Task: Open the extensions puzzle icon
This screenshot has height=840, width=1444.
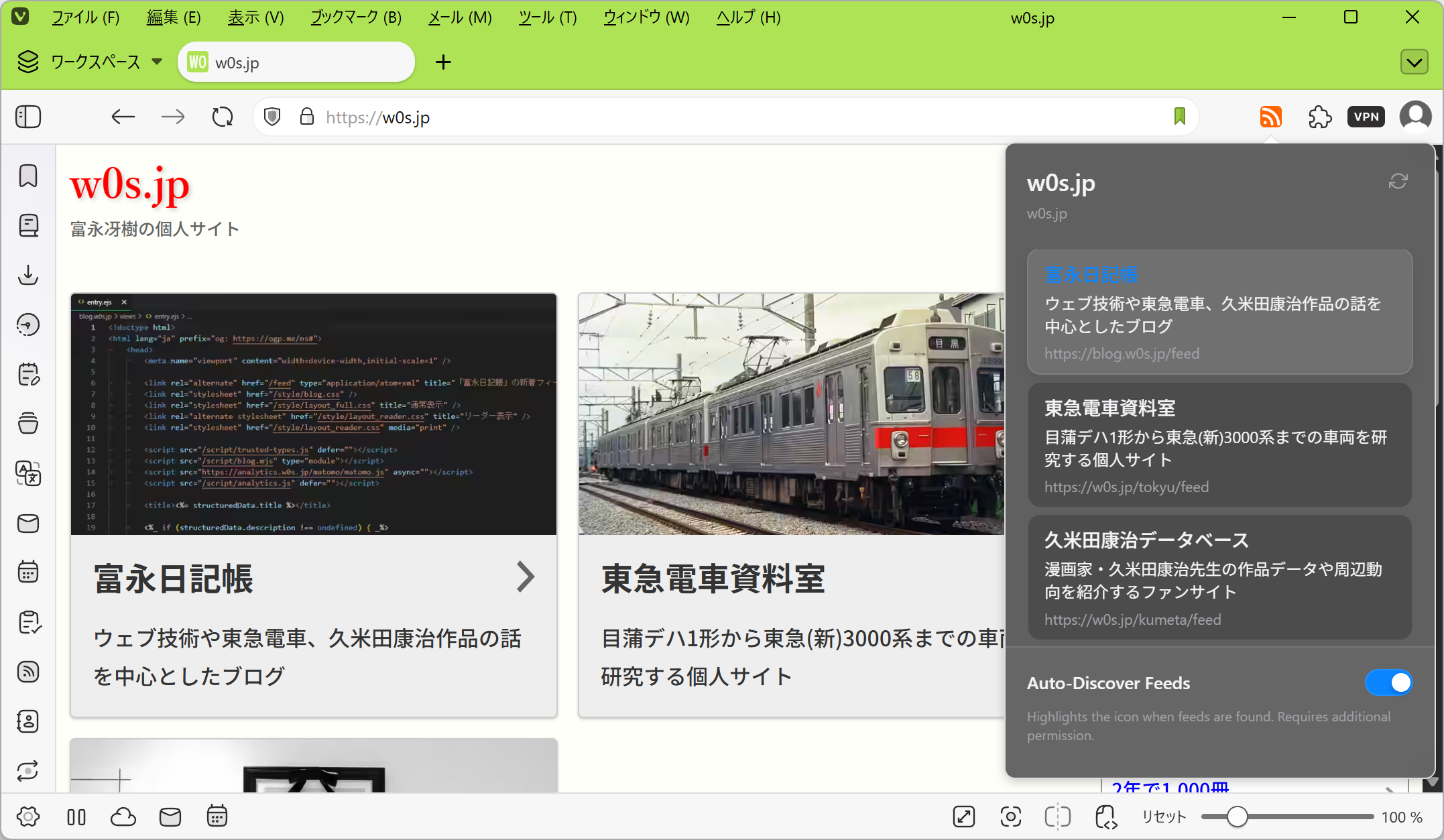Action: click(x=1319, y=117)
